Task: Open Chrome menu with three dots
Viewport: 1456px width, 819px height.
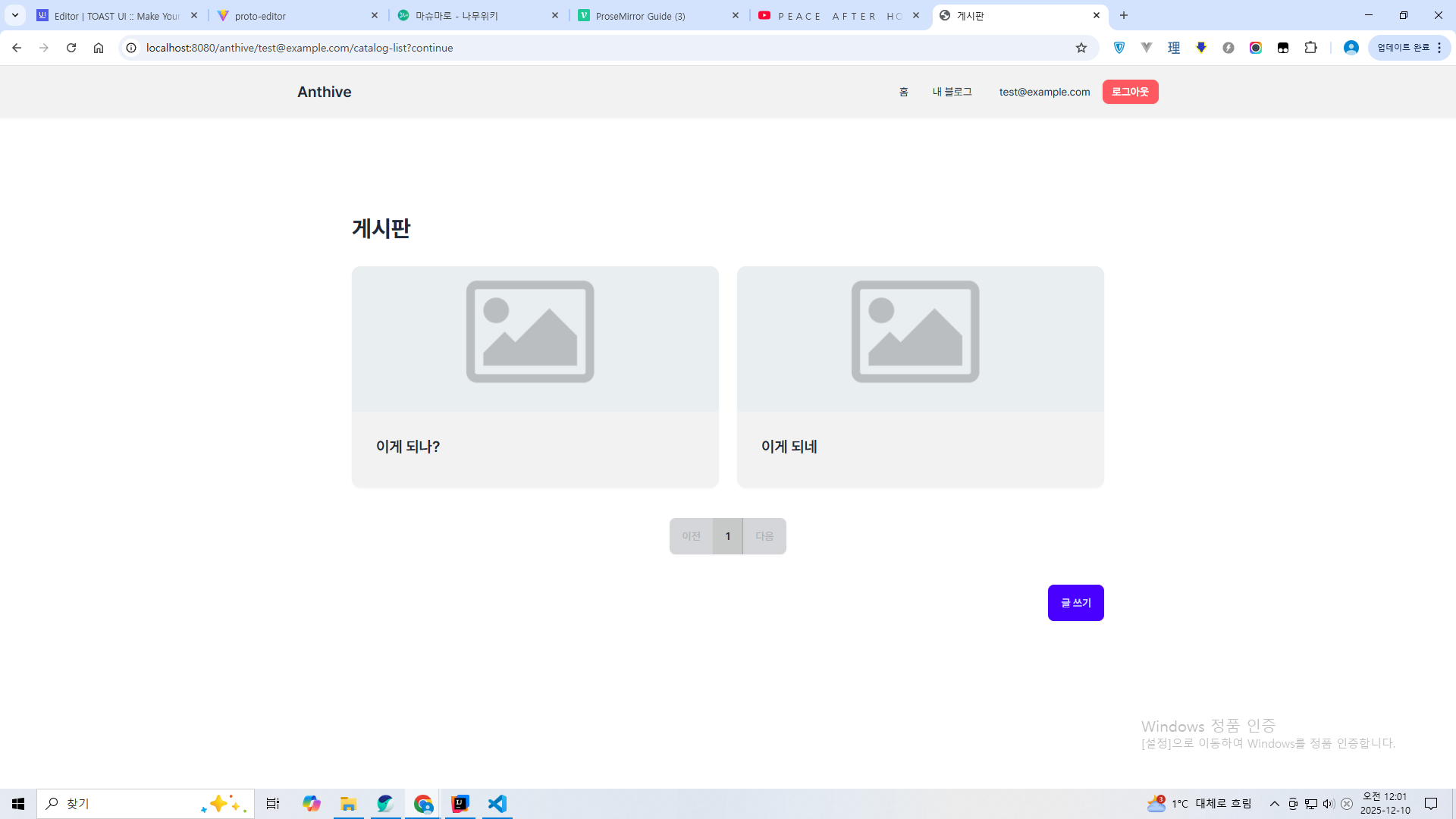Action: coord(1439,48)
